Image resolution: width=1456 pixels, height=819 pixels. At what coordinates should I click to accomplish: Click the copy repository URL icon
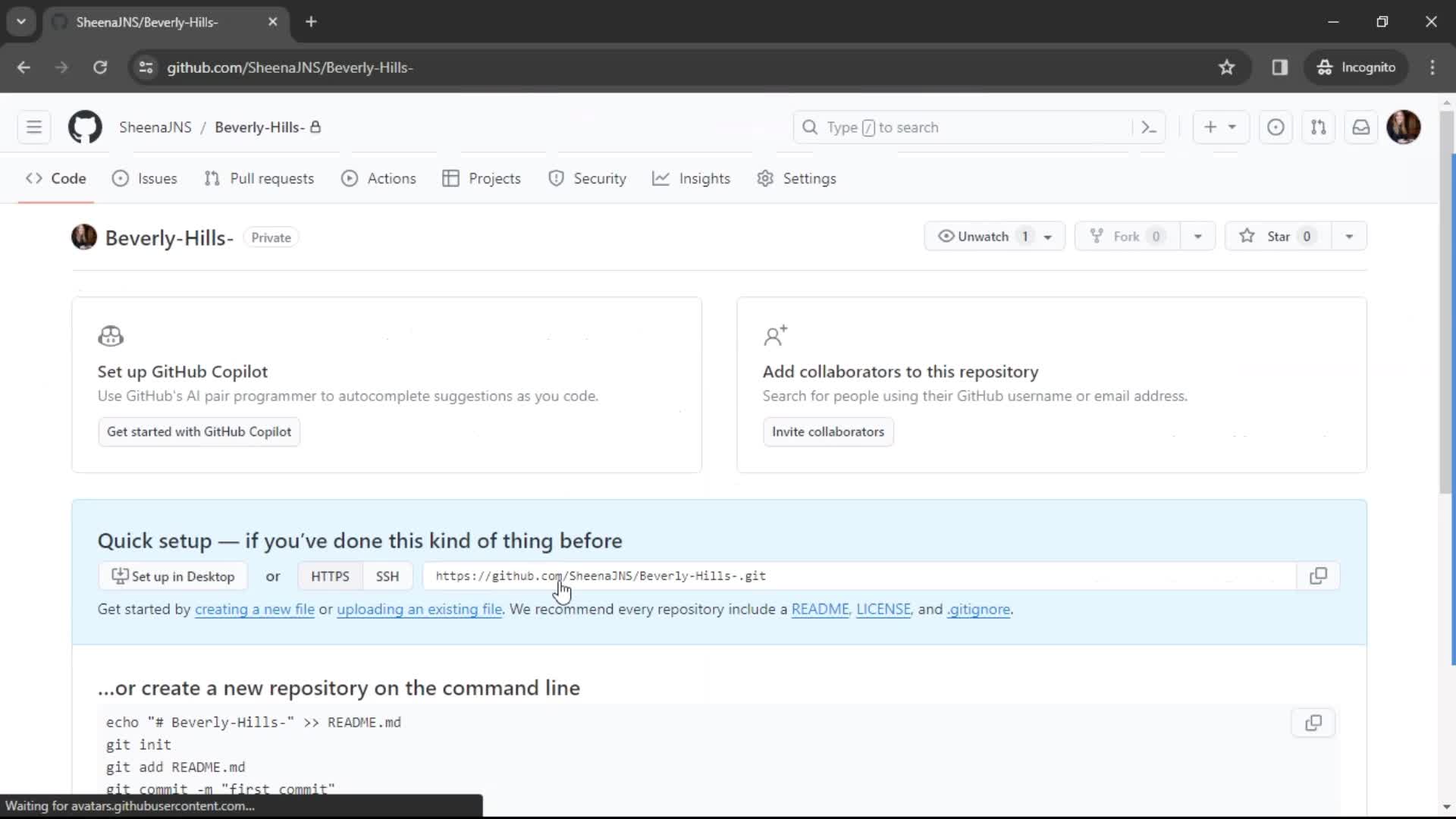[1319, 575]
